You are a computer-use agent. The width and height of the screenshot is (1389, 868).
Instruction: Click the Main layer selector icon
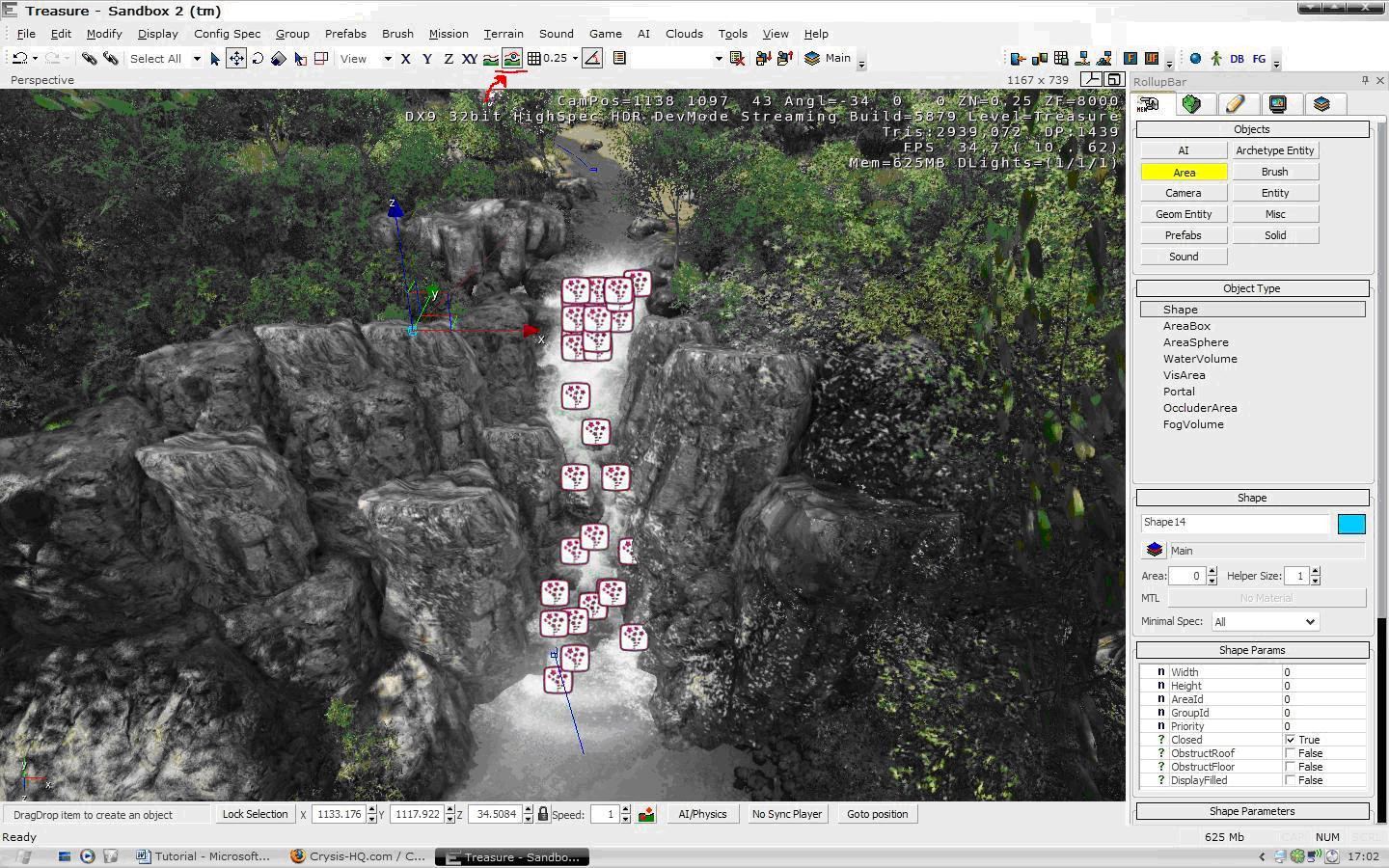click(812, 59)
